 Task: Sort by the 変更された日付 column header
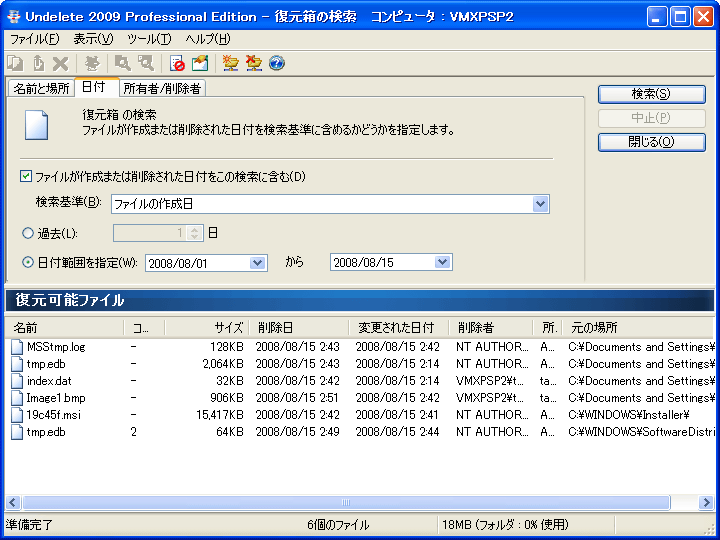coord(399,327)
